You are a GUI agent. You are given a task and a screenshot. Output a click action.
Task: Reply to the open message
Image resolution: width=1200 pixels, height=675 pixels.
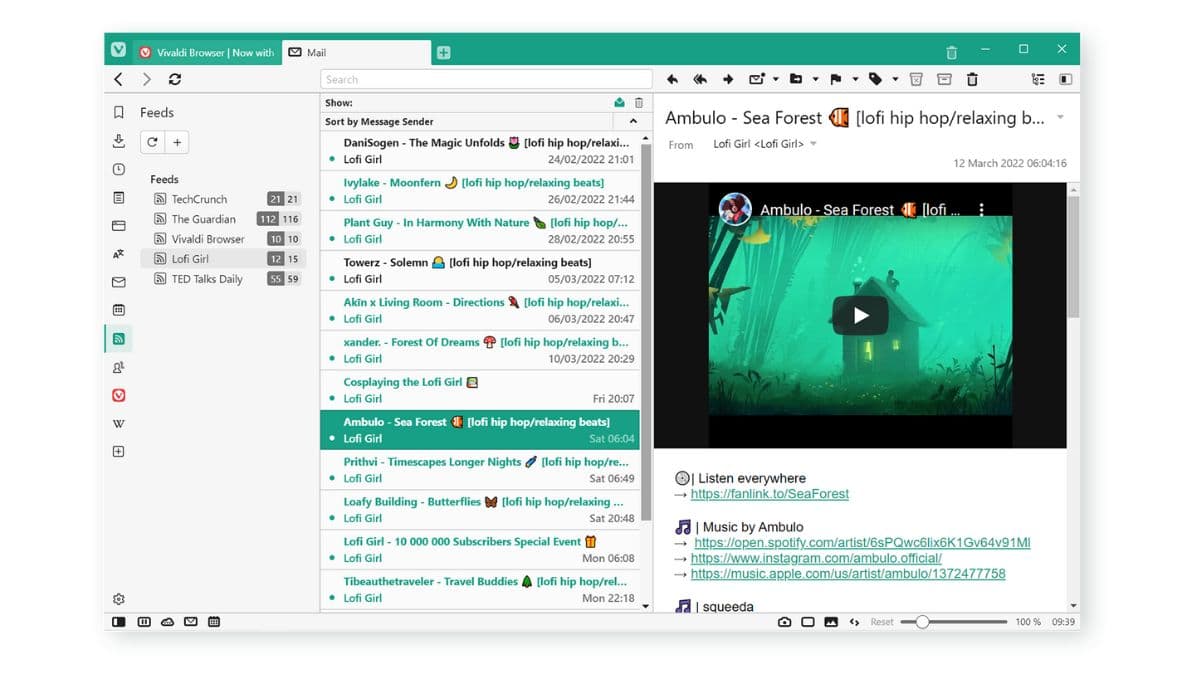(x=672, y=79)
